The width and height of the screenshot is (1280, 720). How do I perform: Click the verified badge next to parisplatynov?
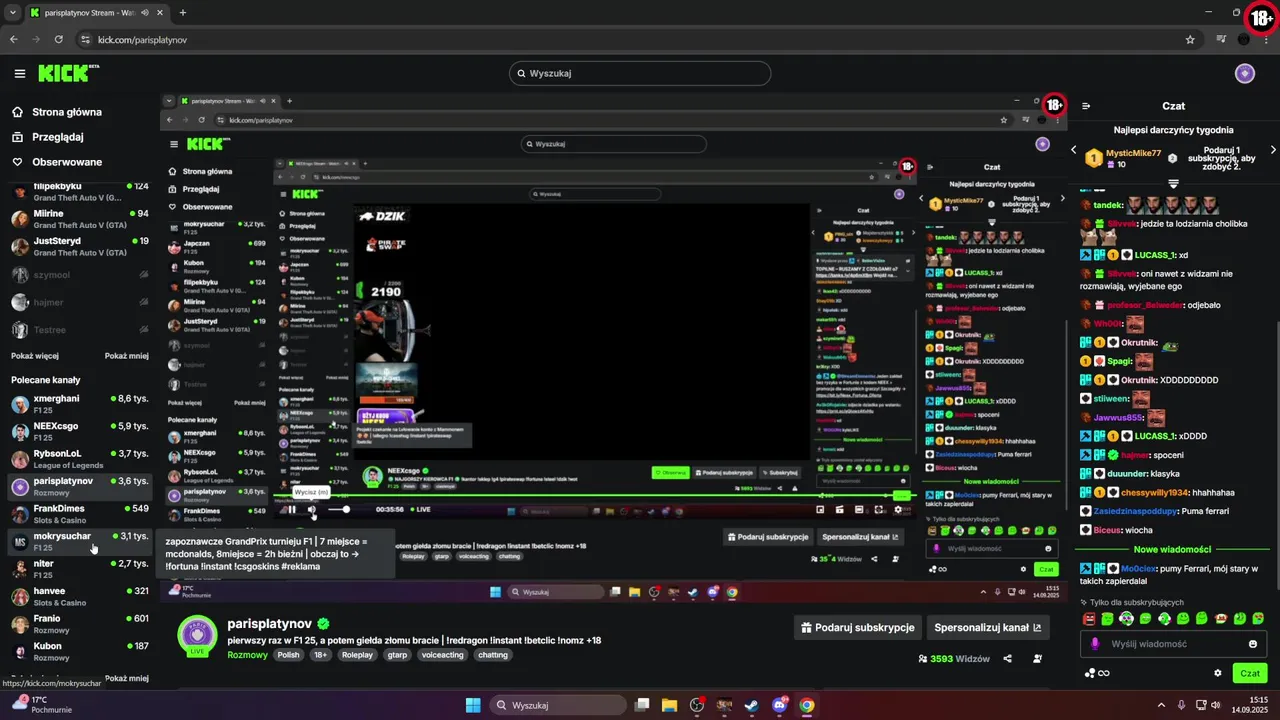tap(323, 624)
